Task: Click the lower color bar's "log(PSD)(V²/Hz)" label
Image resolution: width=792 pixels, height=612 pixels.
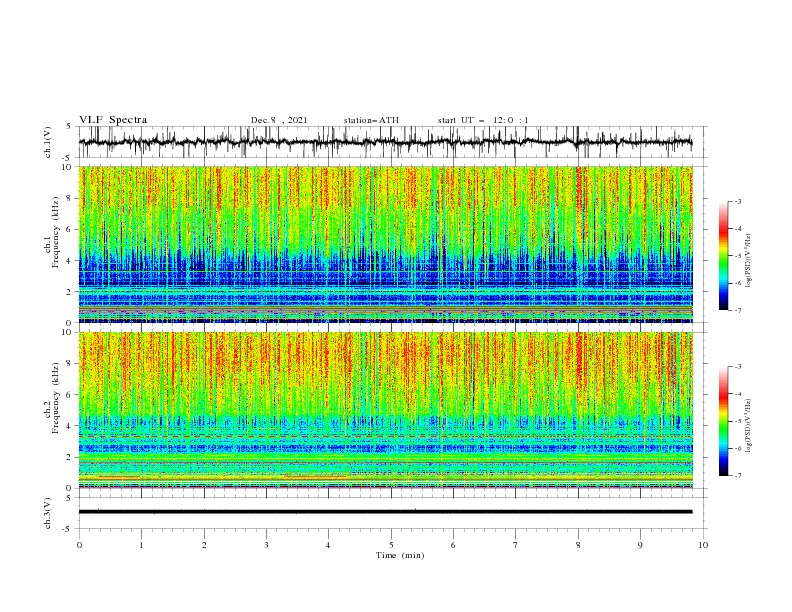Action: tap(749, 426)
